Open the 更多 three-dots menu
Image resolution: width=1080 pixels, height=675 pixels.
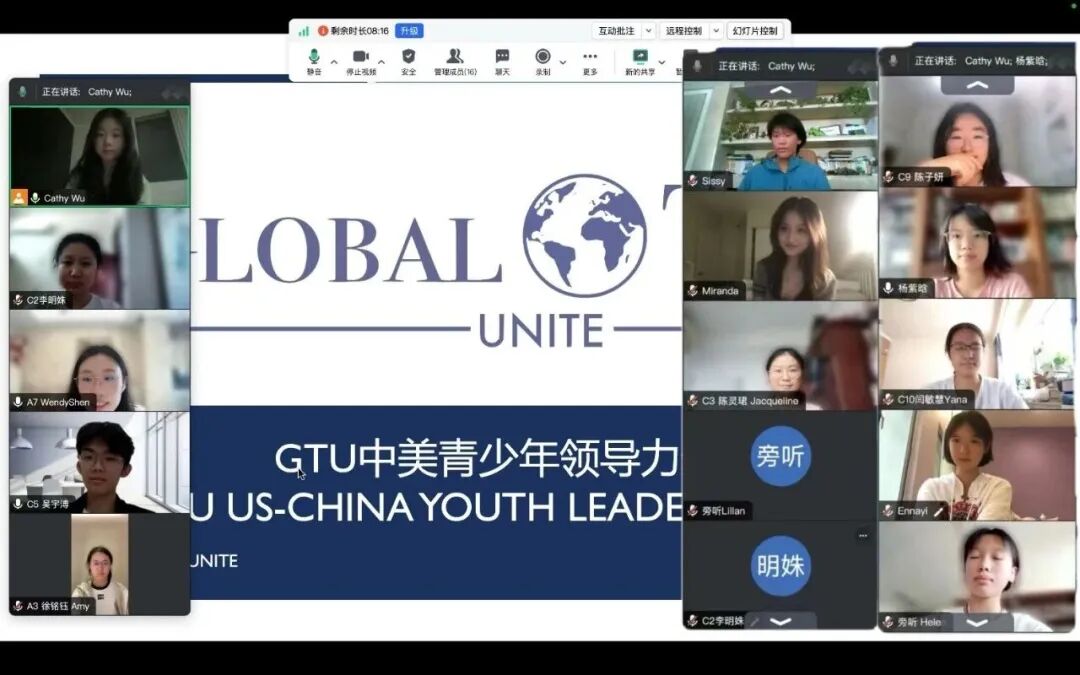[x=590, y=56]
